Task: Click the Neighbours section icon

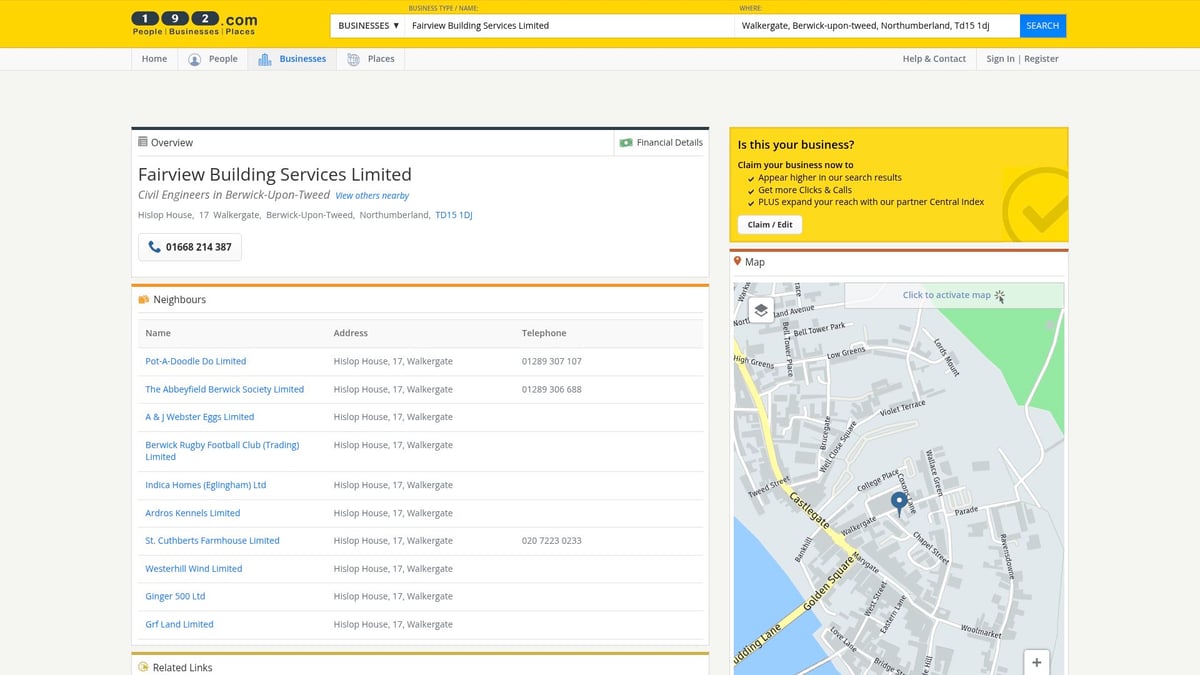Action: (x=143, y=300)
